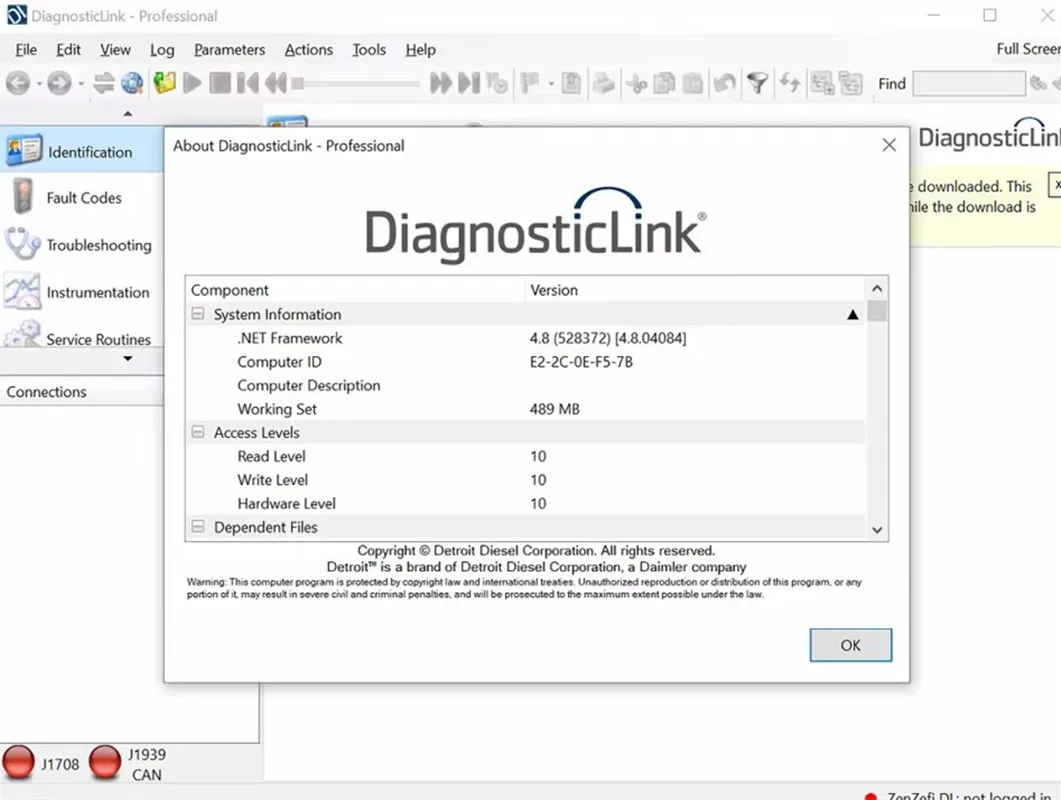Select Fault Codes in the sidebar
The image size is (1061, 800).
[82, 198]
